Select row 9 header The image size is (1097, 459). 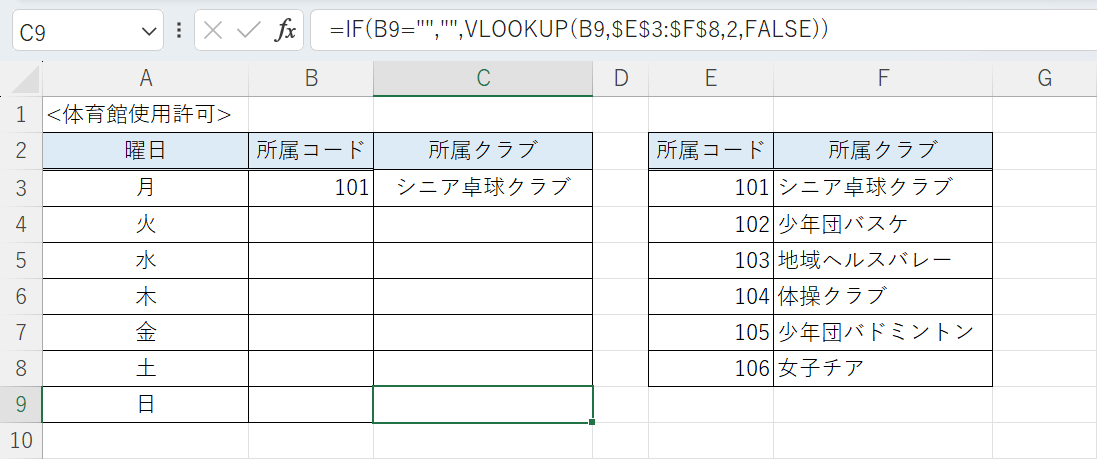[x=21, y=404]
